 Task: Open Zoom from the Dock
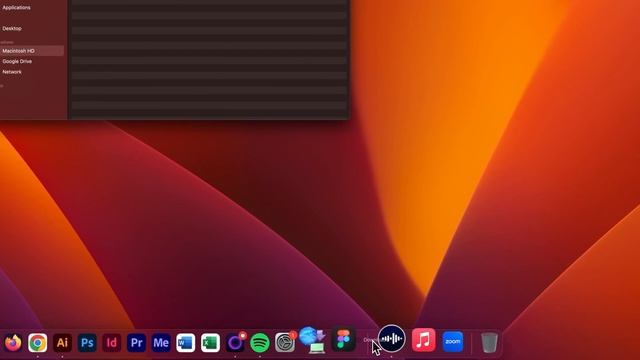(x=453, y=342)
